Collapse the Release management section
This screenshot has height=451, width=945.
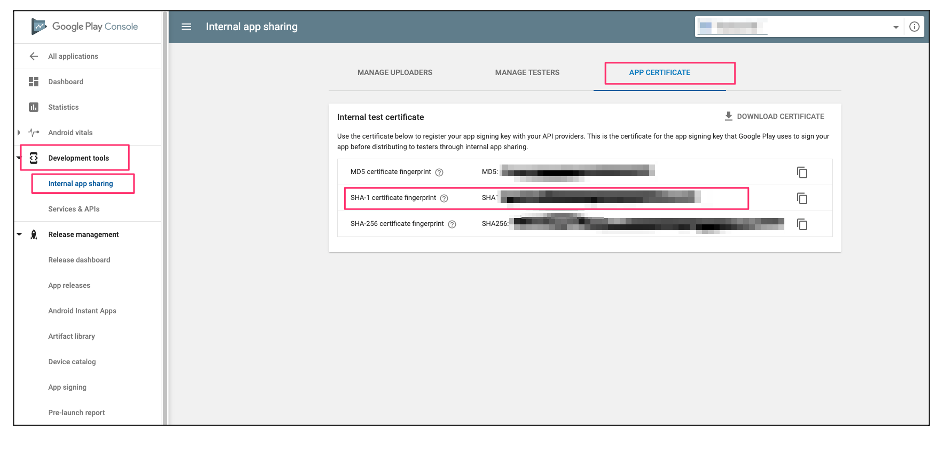[19, 235]
